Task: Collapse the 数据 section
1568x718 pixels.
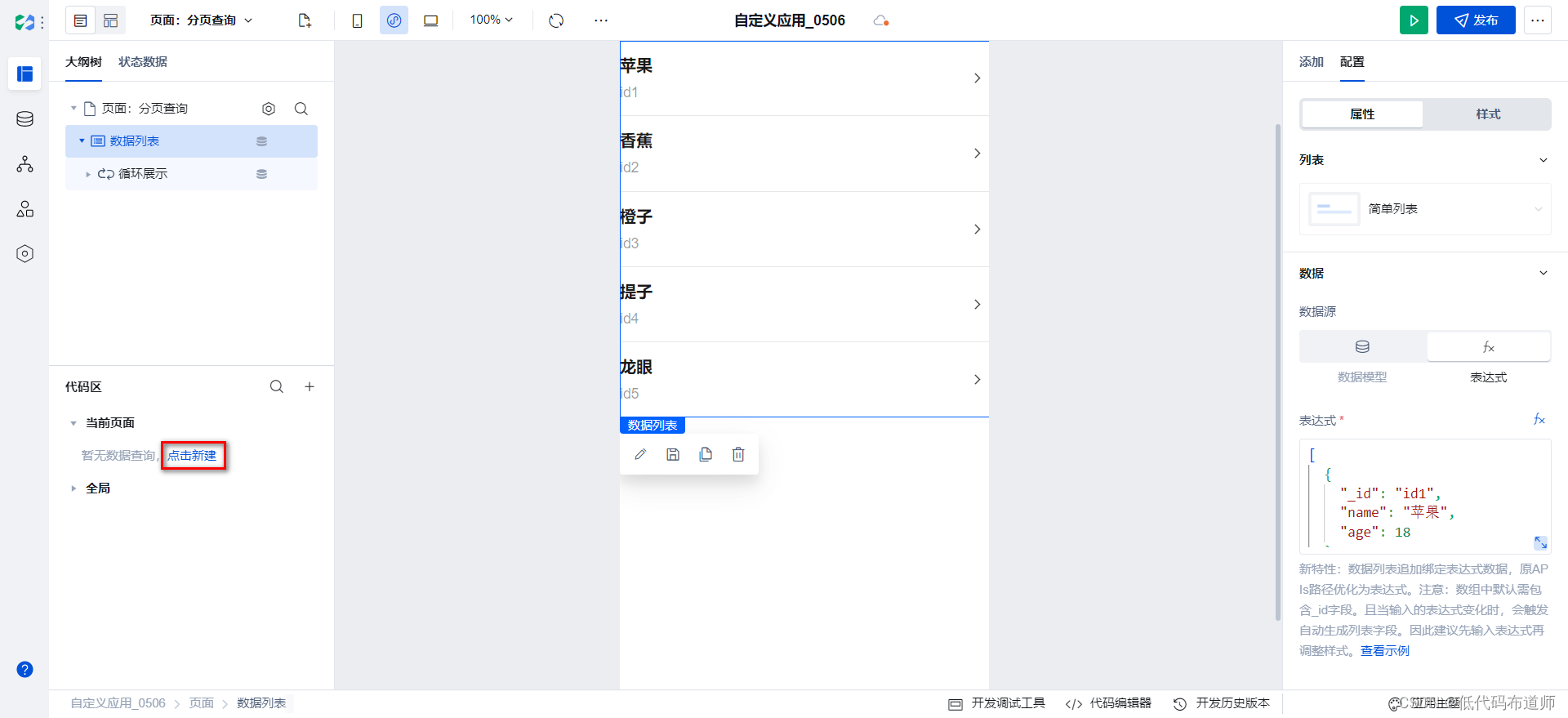Action: pyautogui.click(x=1543, y=274)
